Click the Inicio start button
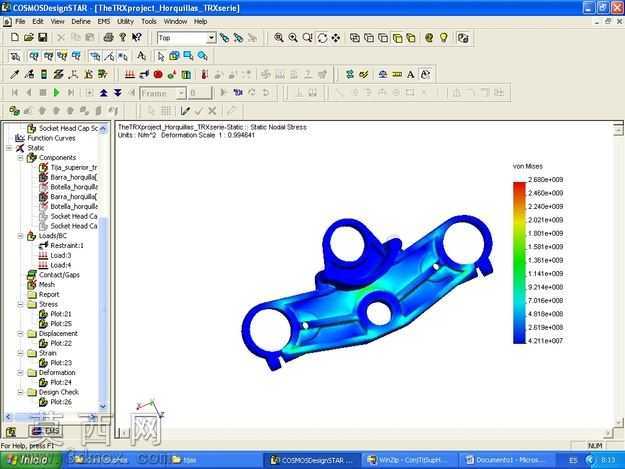This screenshot has width=625, height=469. click(x=30, y=460)
